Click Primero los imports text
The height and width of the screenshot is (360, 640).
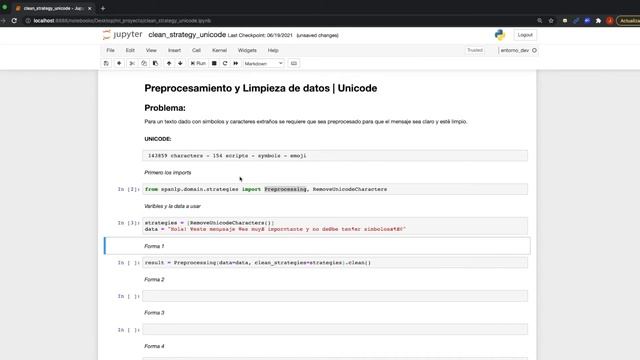coord(168,173)
